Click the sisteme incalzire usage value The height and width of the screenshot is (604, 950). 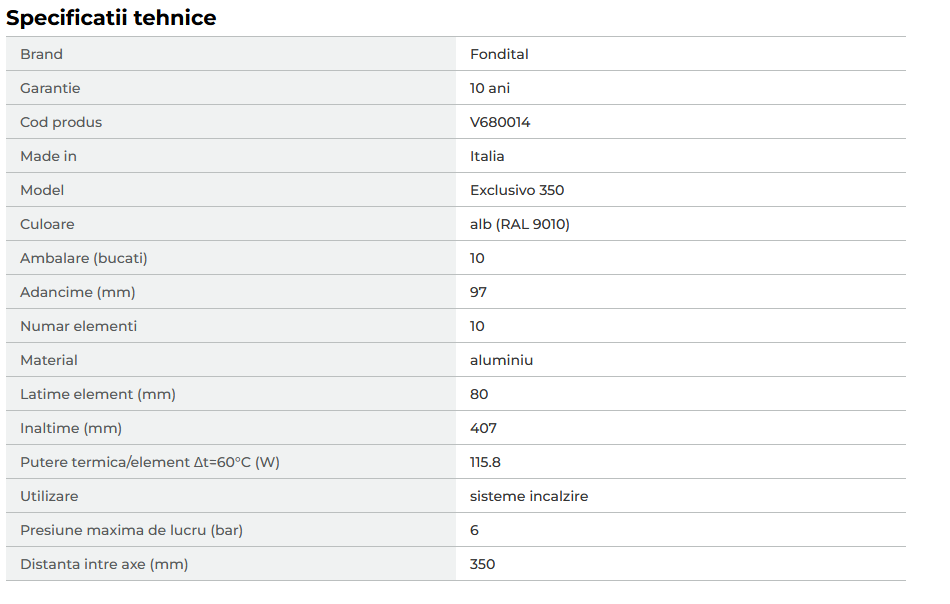528,496
